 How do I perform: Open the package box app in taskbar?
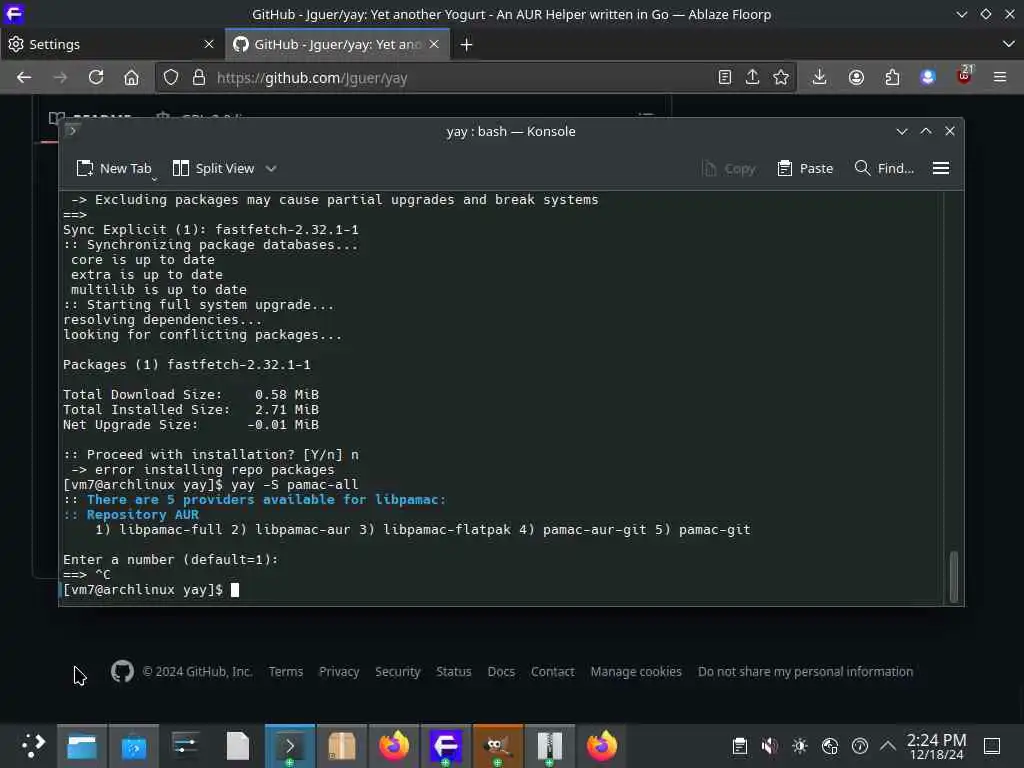coord(342,746)
